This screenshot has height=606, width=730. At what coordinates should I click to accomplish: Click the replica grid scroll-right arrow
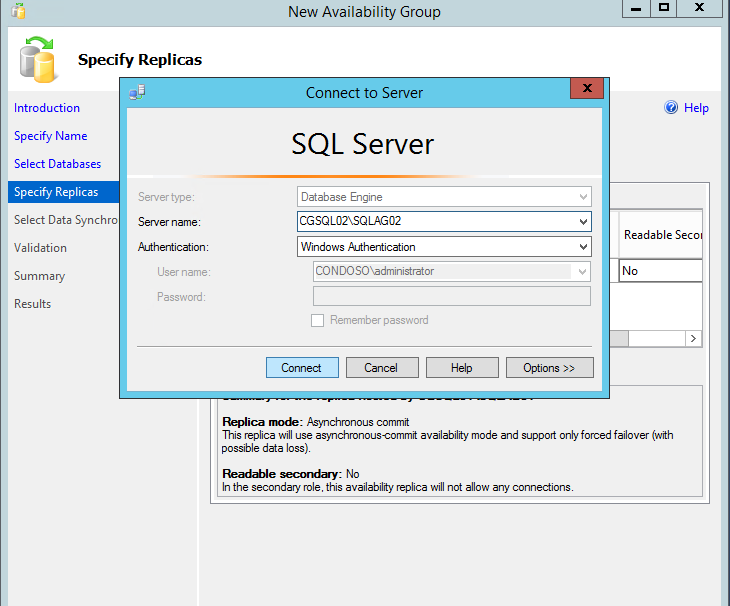[x=693, y=338]
